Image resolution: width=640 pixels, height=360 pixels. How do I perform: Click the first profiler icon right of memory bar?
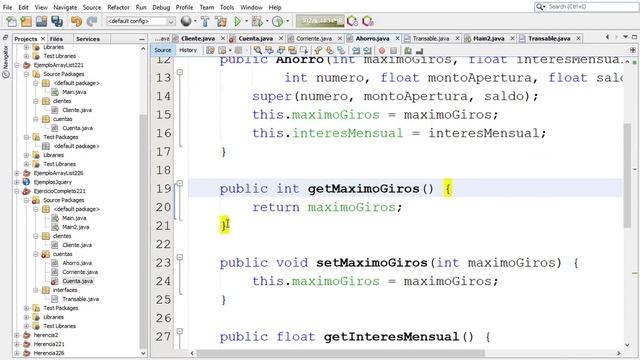tap(352, 21)
